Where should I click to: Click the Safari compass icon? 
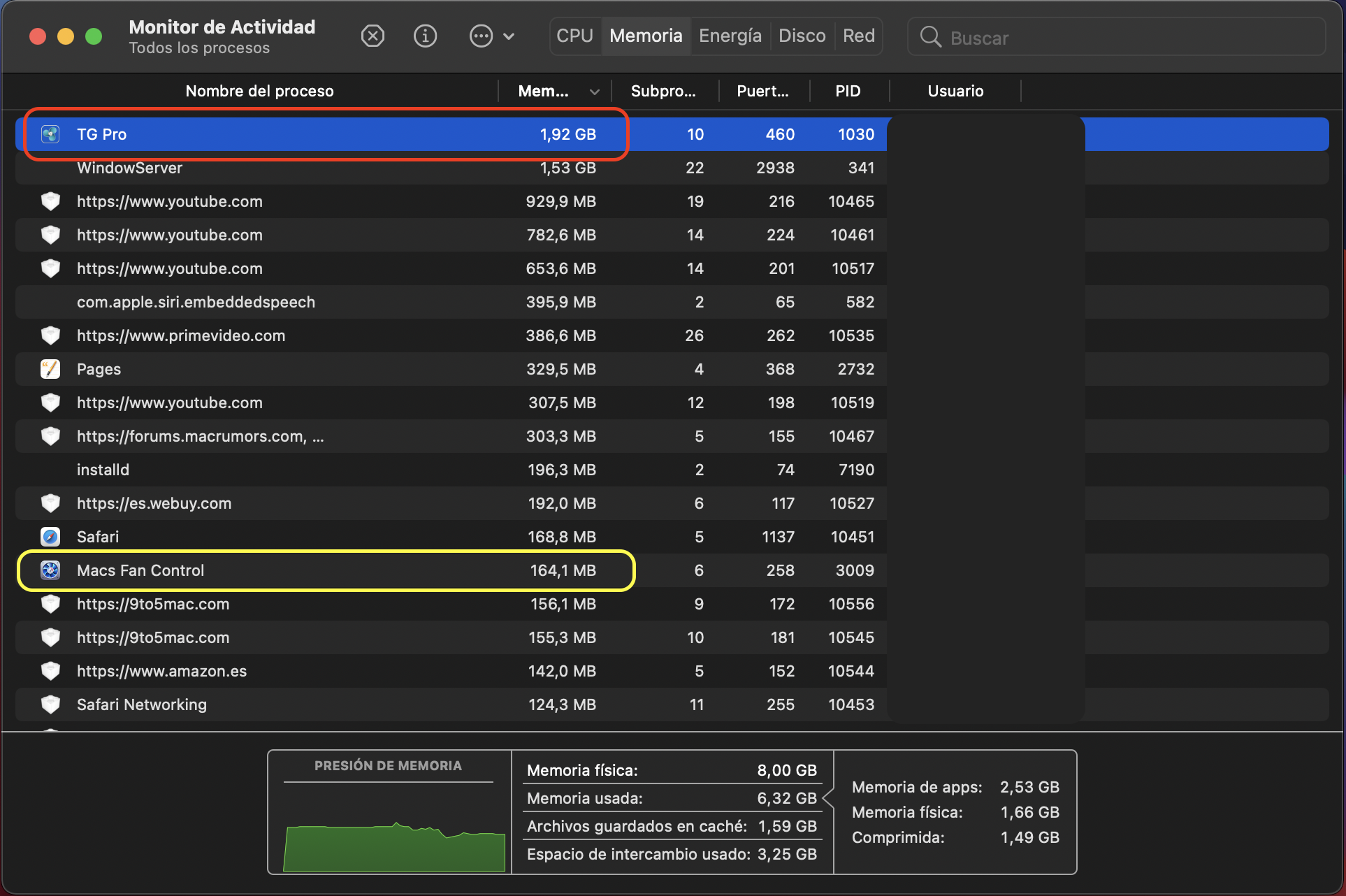pos(50,537)
